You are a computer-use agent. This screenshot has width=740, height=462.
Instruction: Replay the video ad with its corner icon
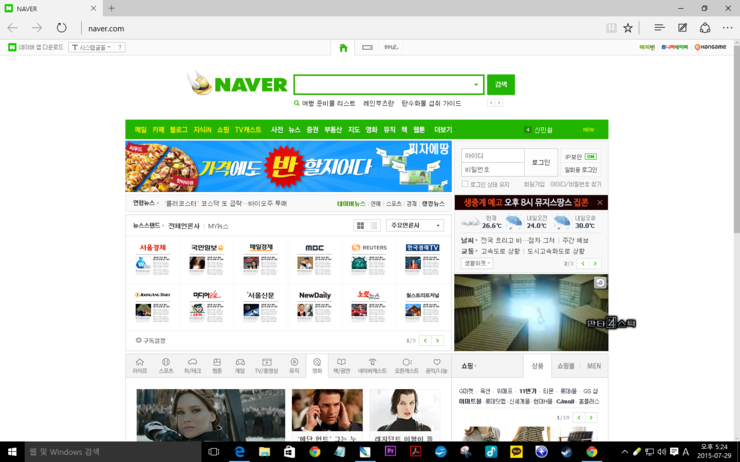[600, 283]
